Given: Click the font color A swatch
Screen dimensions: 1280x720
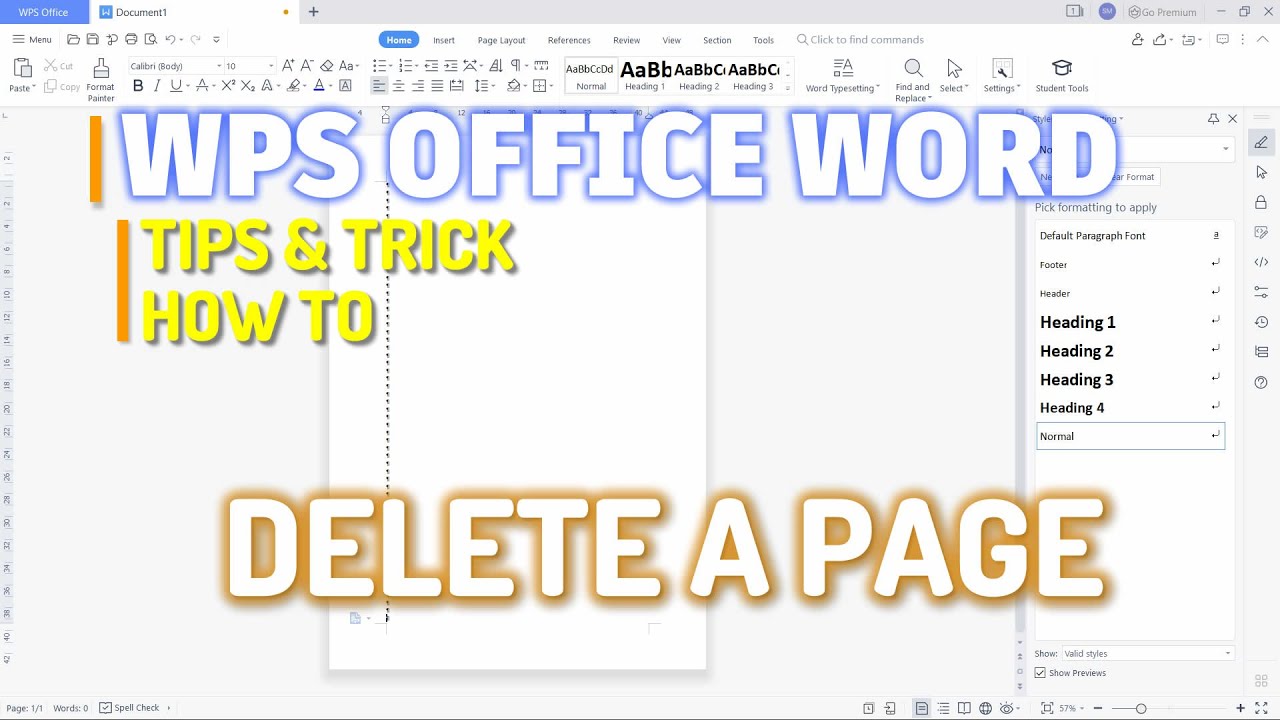Looking at the screenshot, I should tap(319, 86).
